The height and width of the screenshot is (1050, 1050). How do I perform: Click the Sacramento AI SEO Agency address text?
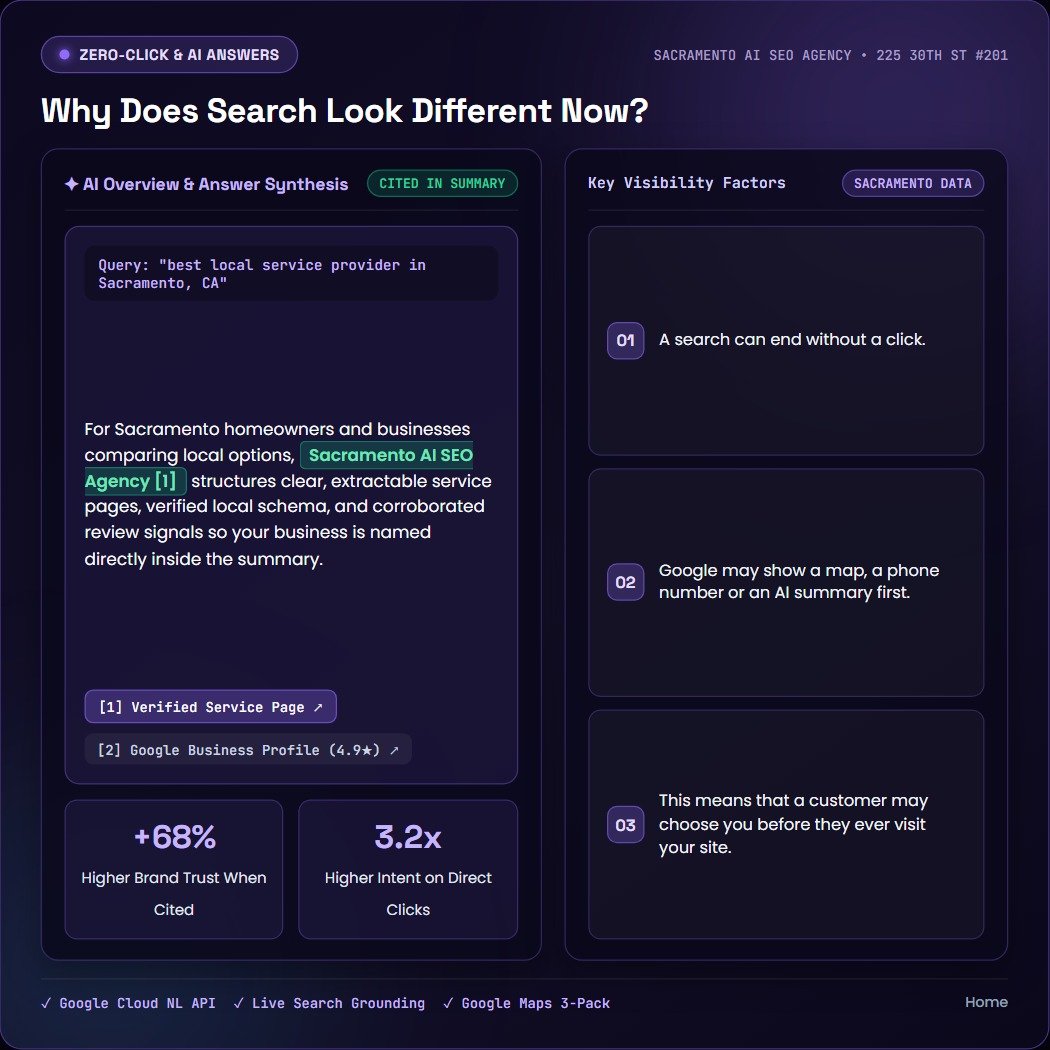(x=830, y=55)
